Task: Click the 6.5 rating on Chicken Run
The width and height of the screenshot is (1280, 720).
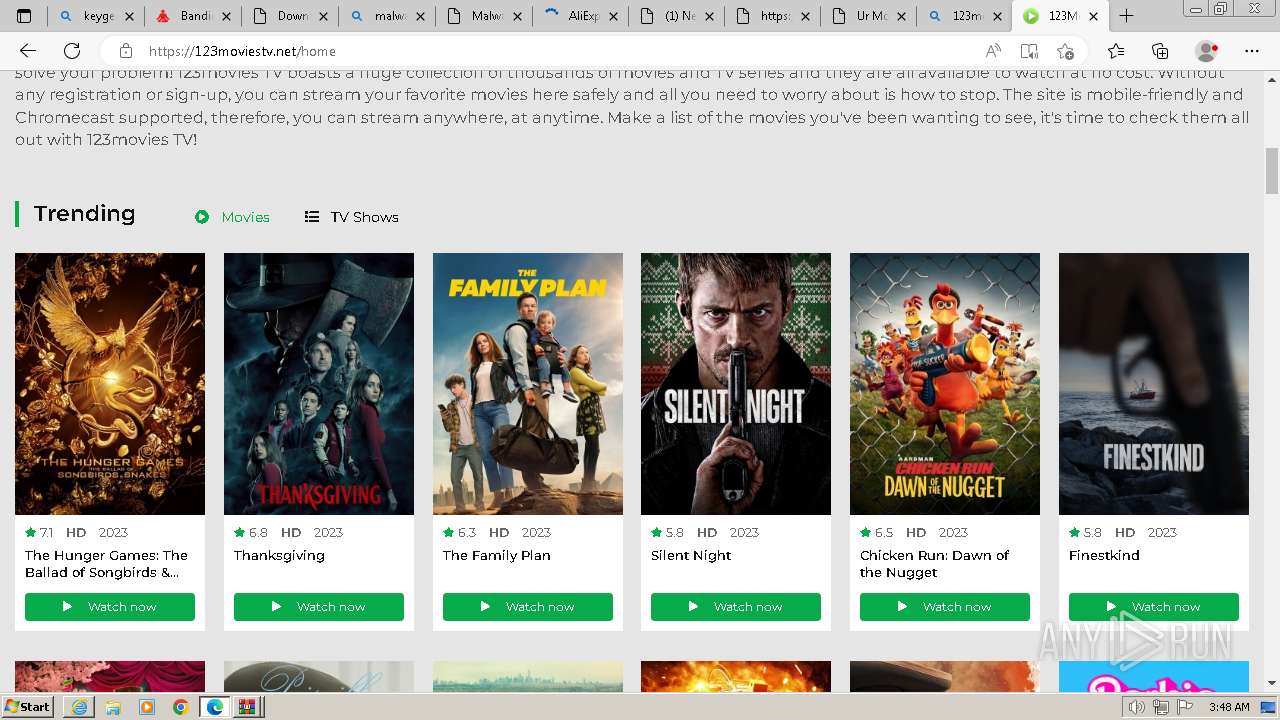Action: [x=877, y=532]
